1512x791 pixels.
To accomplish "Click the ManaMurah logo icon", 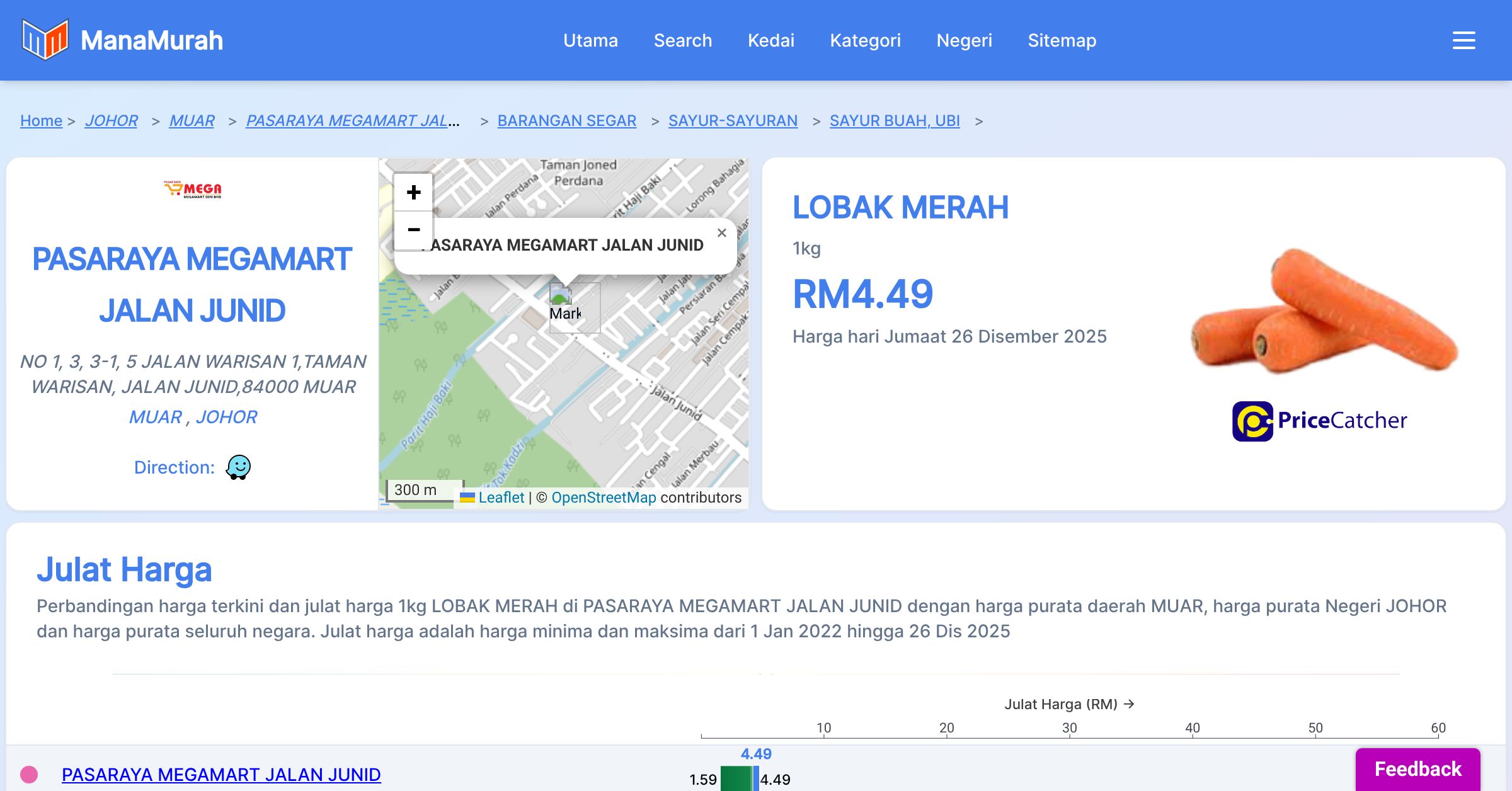I will (45, 40).
